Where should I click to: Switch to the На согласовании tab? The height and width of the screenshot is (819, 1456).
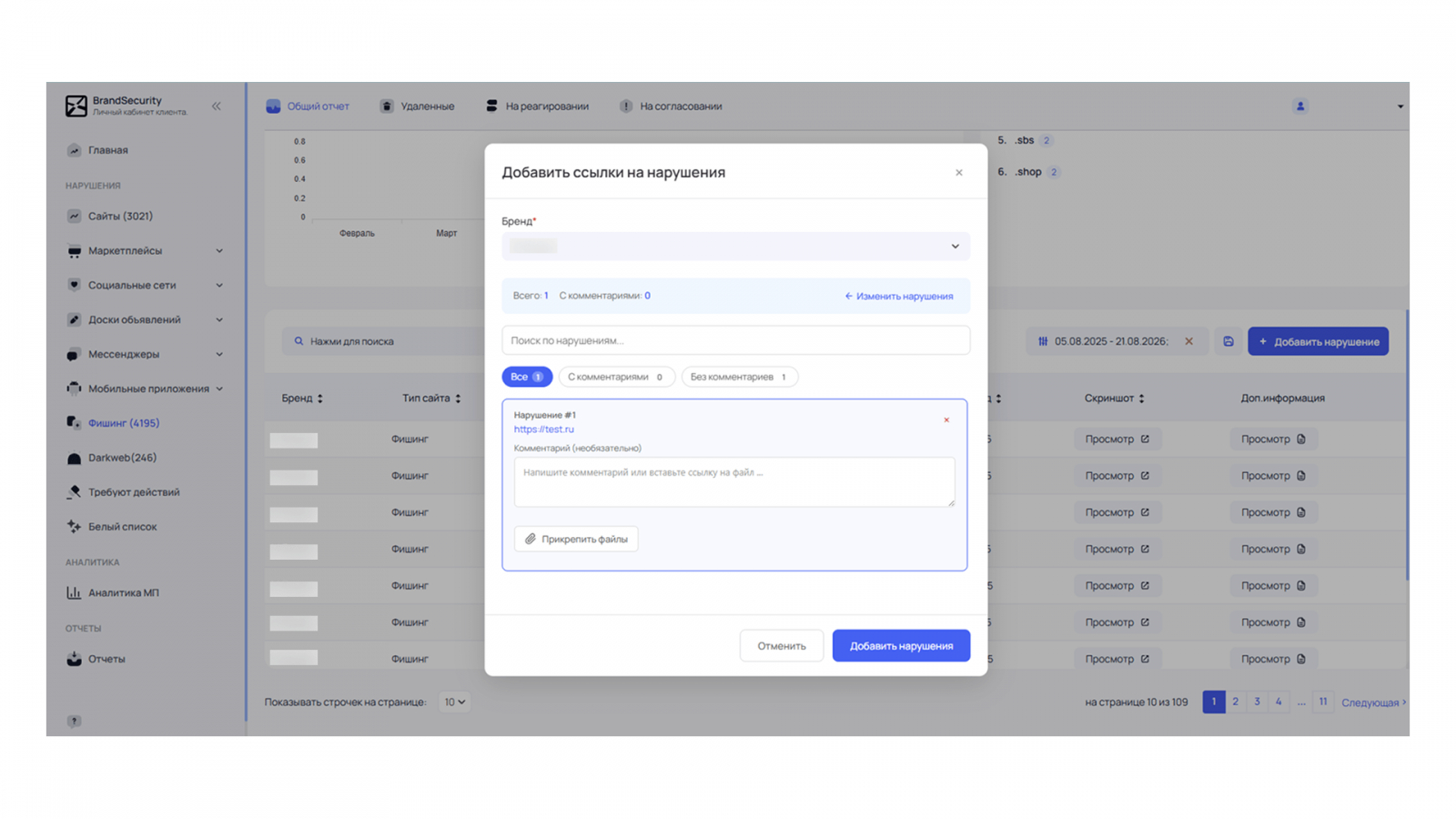coord(671,106)
